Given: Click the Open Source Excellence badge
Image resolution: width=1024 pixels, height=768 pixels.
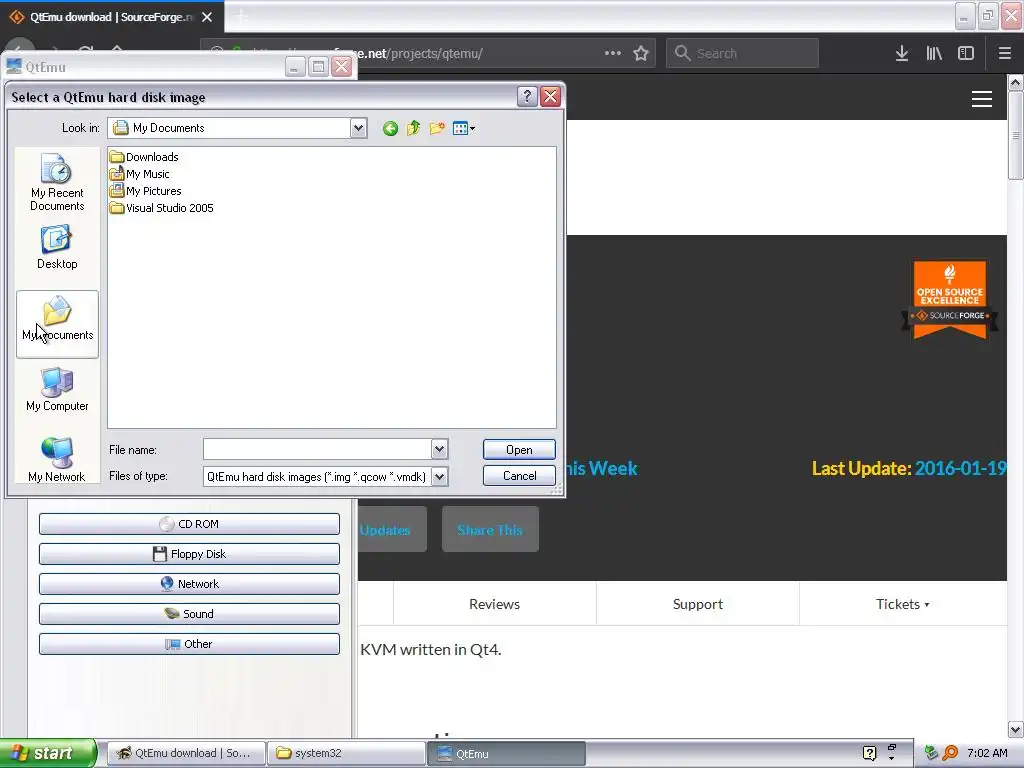Looking at the screenshot, I should point(950,300).
